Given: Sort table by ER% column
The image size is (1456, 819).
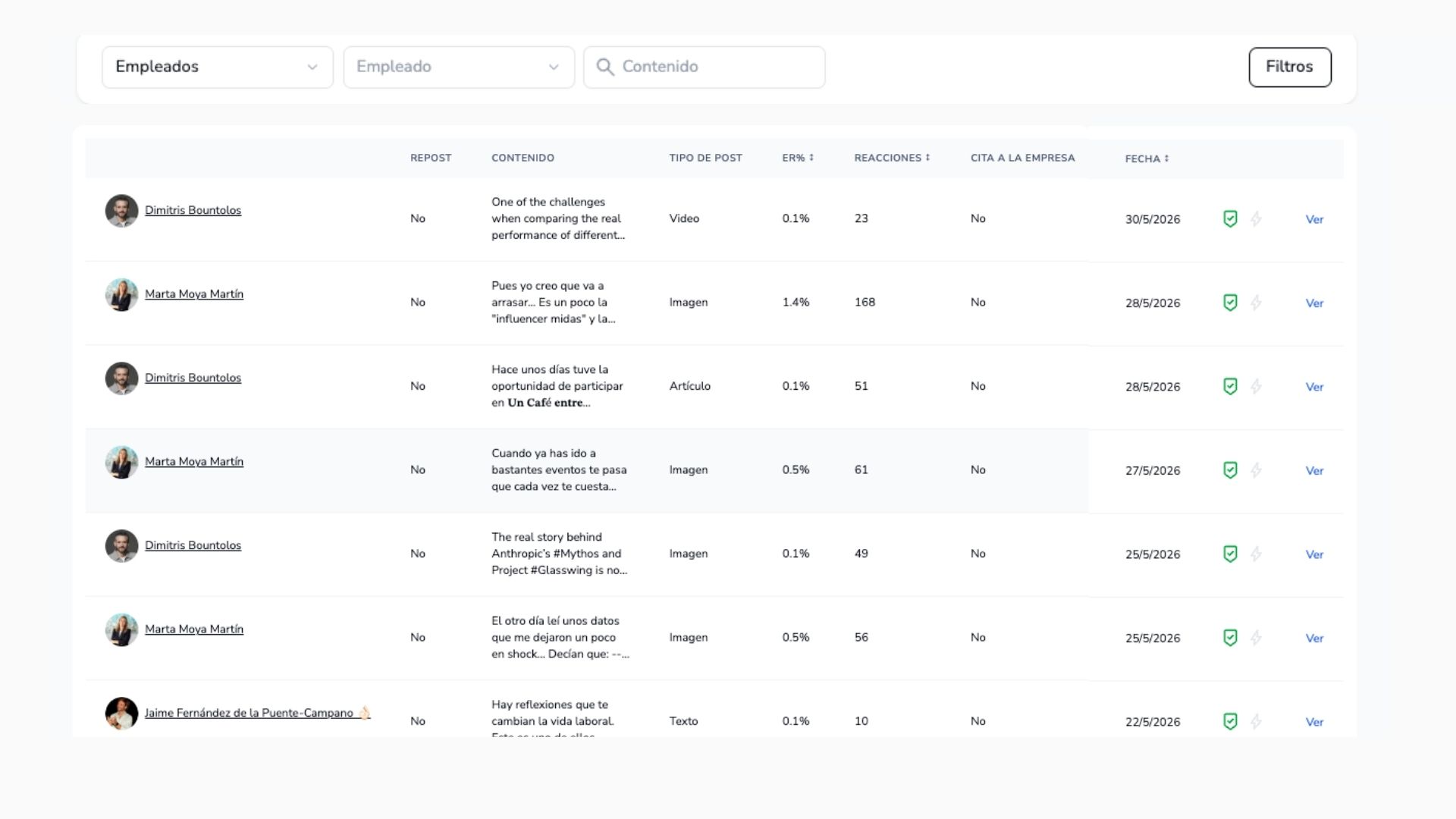Looking at the screenshot, I should point(798,158).
